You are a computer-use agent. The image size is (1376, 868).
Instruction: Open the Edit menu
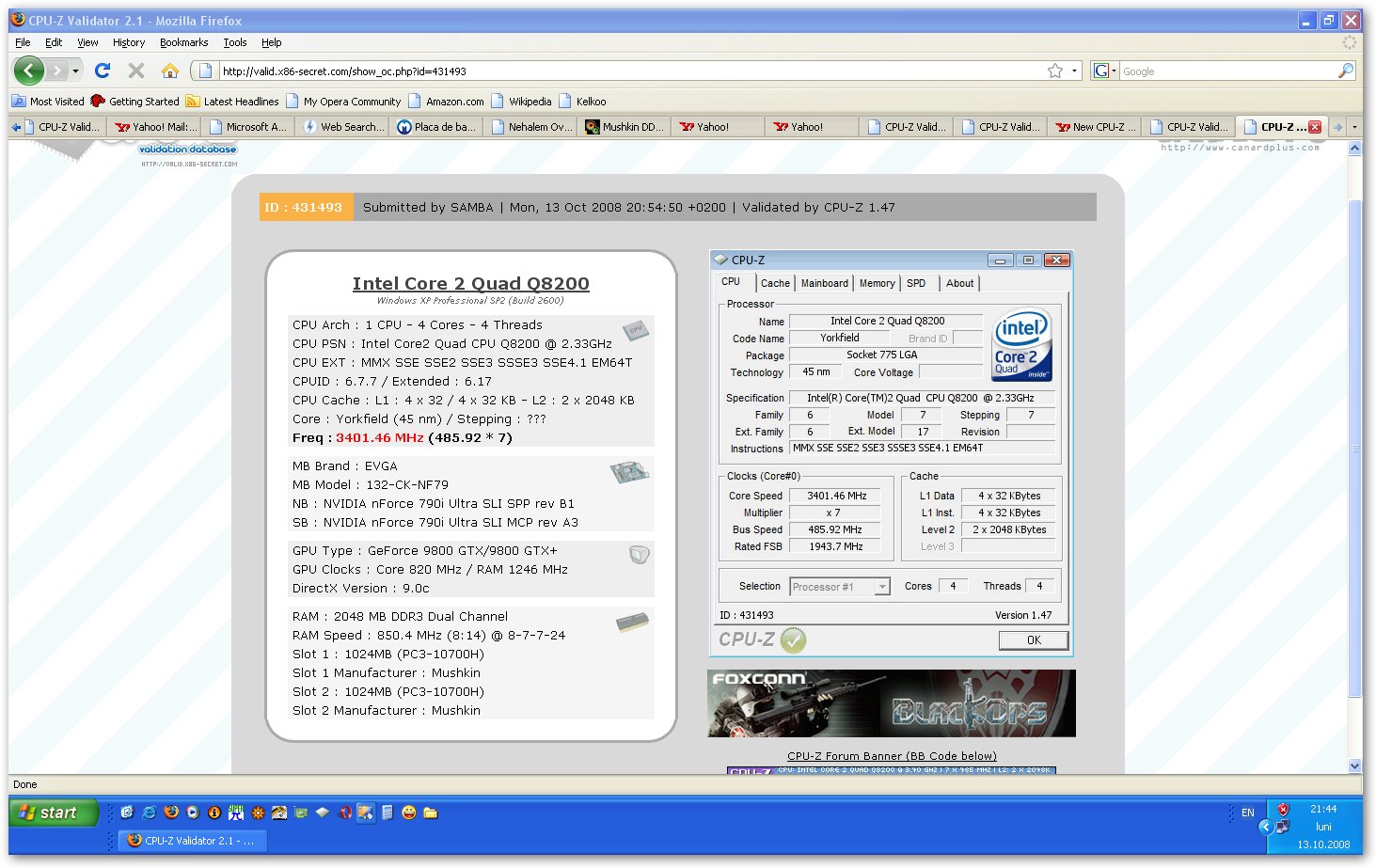point(54,42)
